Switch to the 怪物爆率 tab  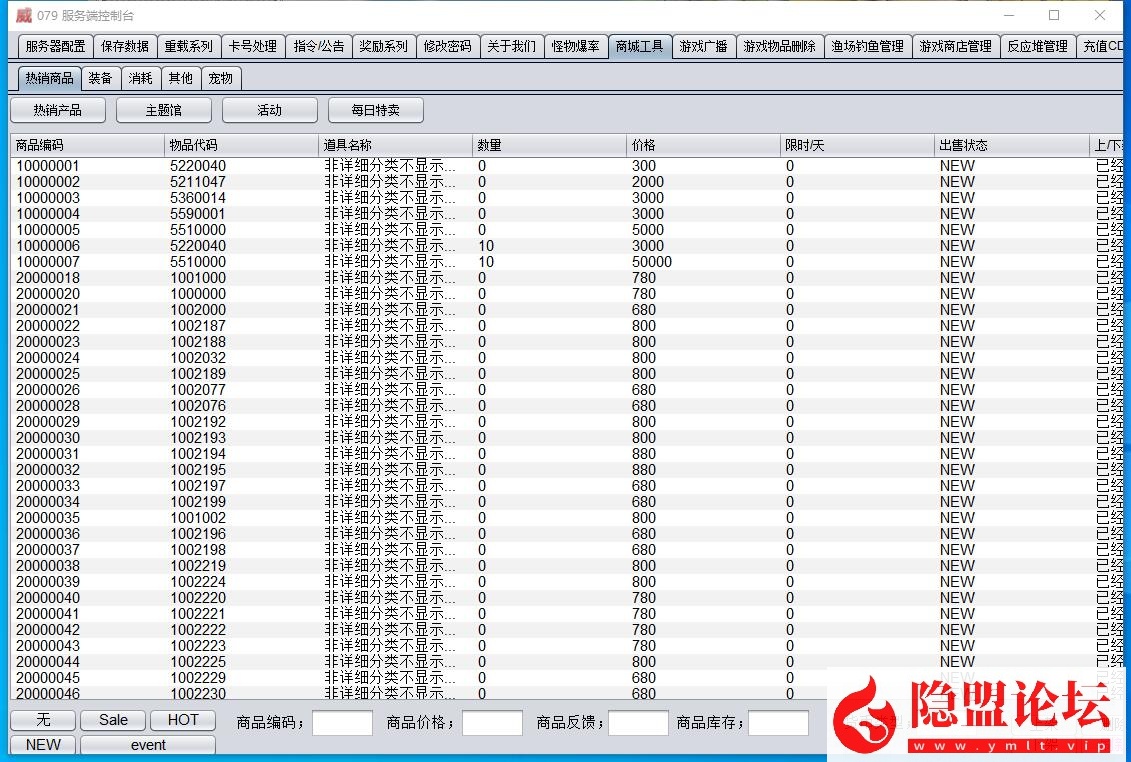coord(576,46)
